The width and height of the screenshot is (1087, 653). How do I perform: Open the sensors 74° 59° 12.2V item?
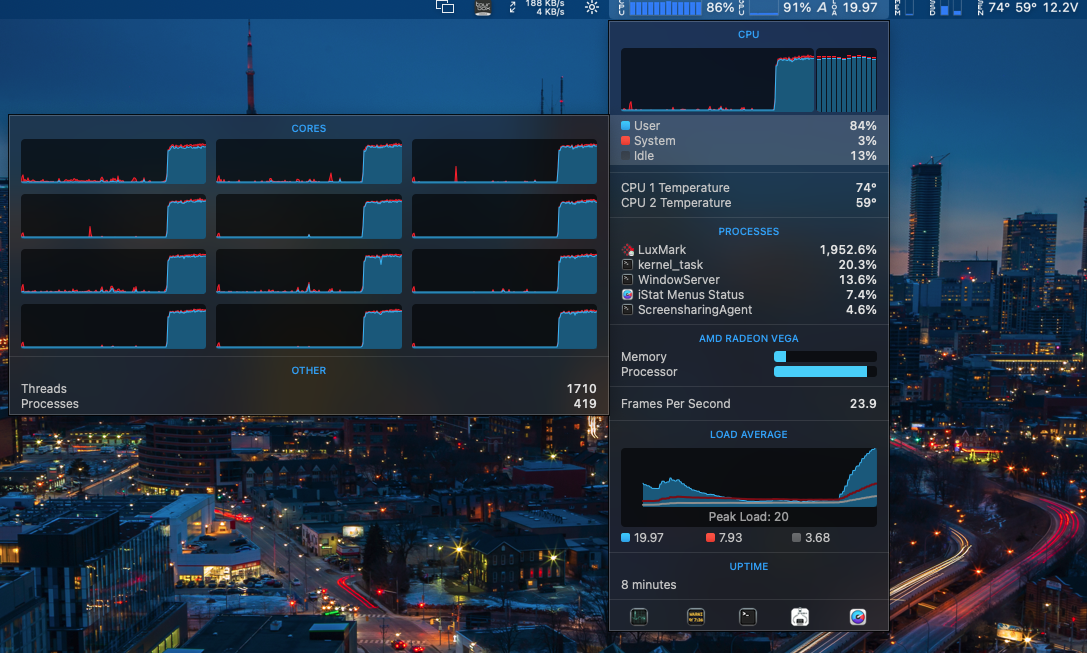1027,8
